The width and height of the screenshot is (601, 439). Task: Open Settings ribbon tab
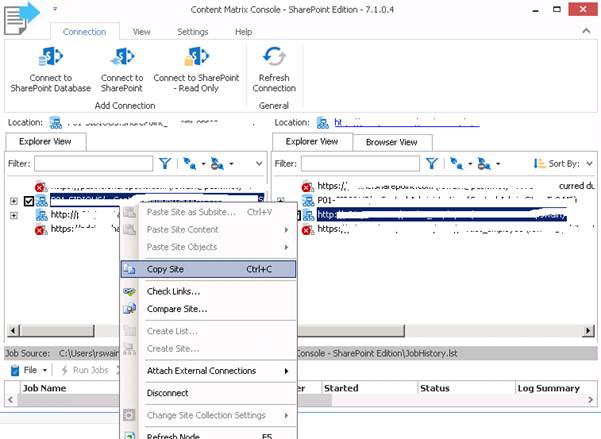click(x=193, y=32)
